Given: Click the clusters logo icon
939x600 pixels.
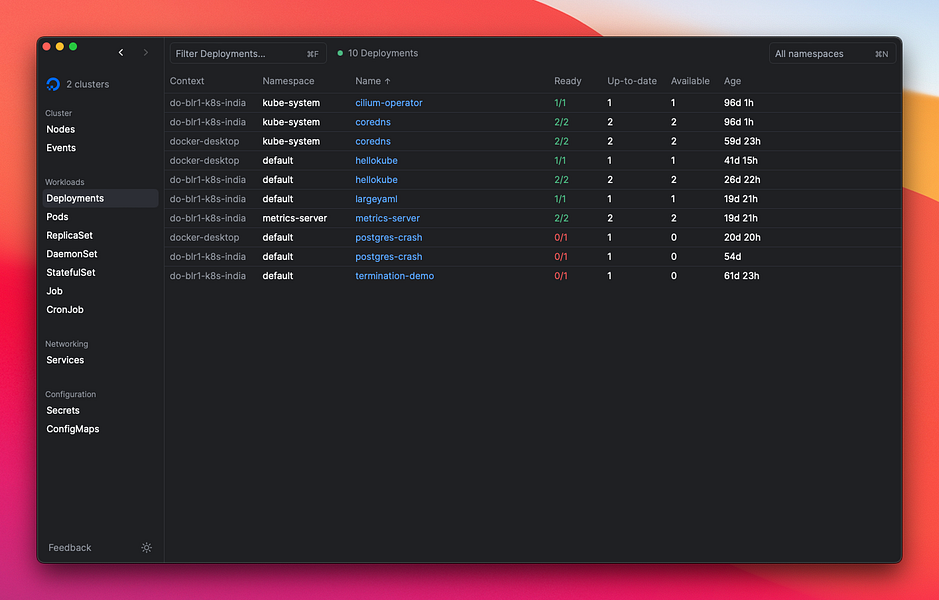Looking at the screenshot, I should point(53,85).
